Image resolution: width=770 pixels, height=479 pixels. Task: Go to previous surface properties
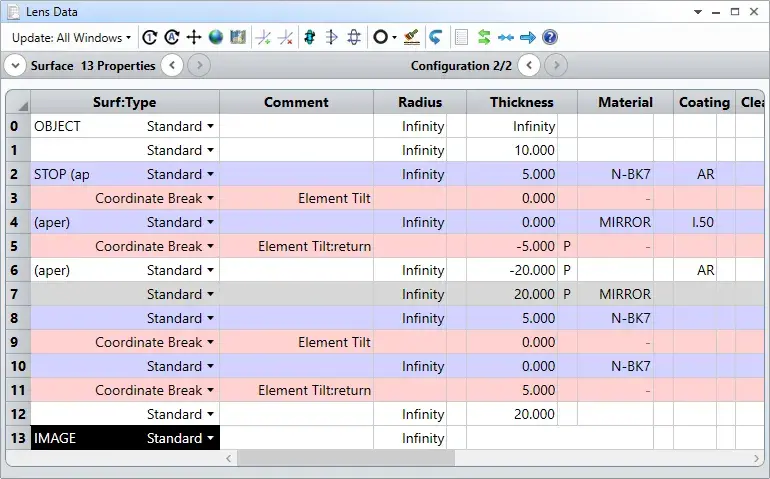[172, 65]
